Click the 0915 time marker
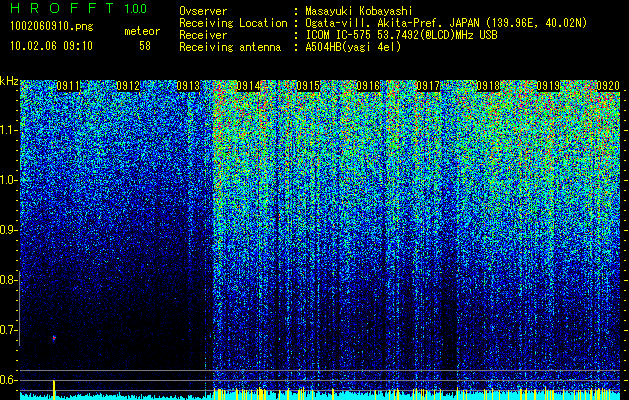The width and height of the screenshot is (629, 400). click(x=308, y=85)
